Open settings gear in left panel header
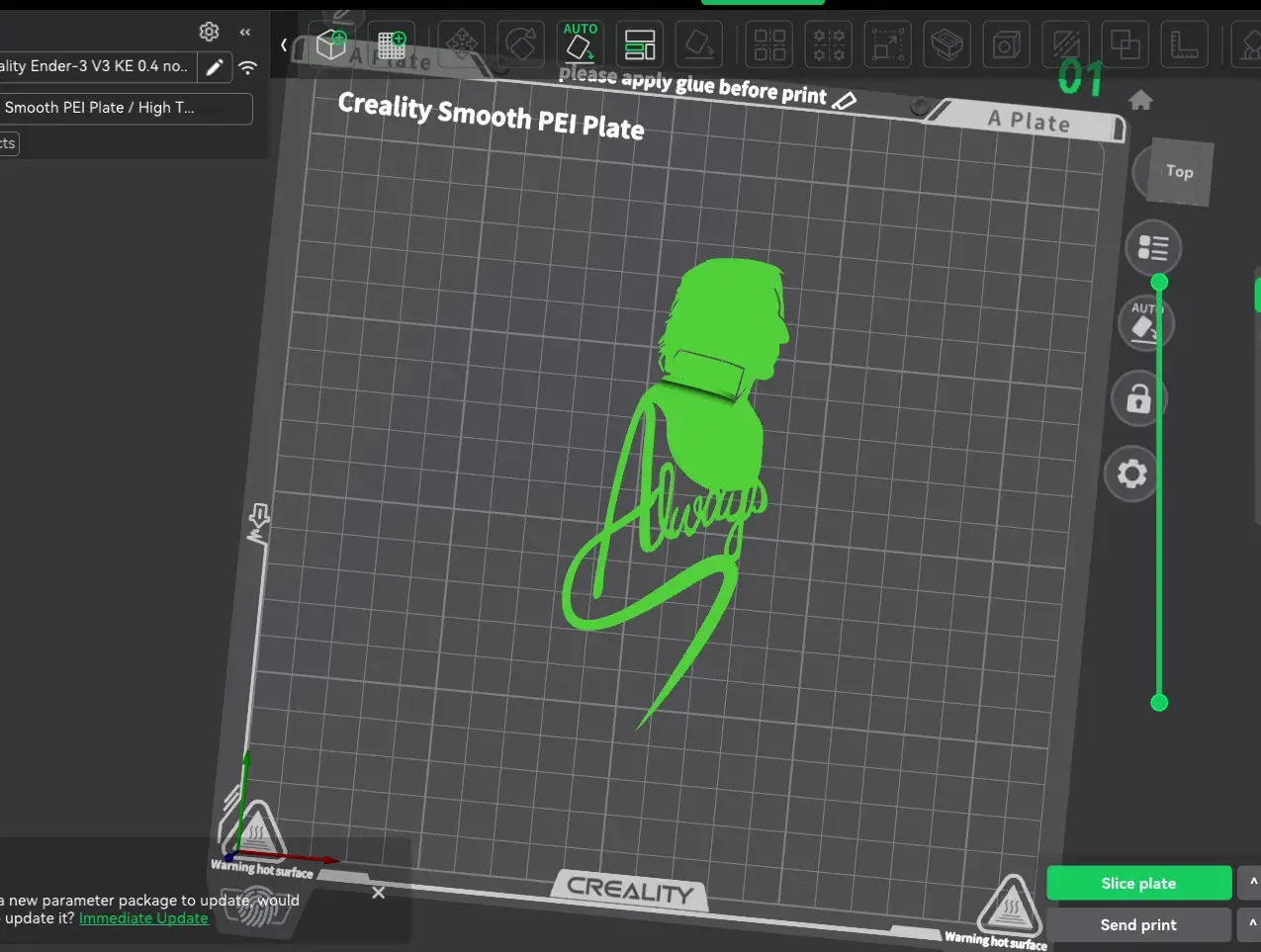 209,32
